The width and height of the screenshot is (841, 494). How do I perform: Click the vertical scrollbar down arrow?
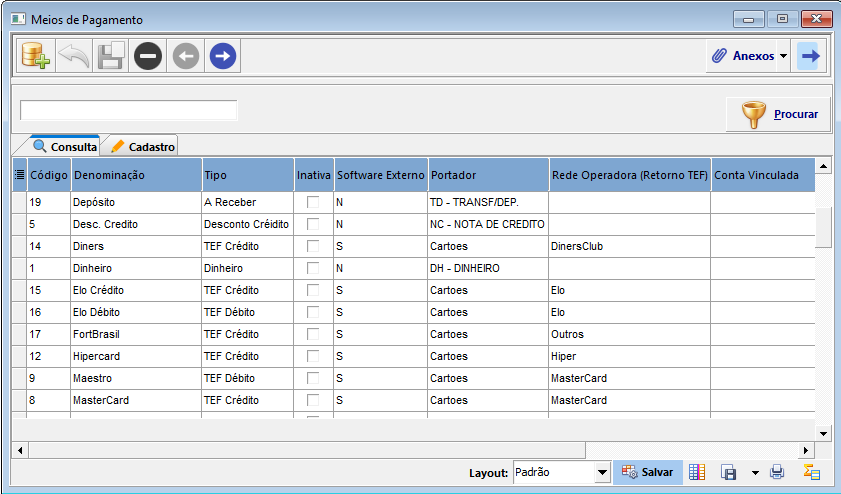823,433
